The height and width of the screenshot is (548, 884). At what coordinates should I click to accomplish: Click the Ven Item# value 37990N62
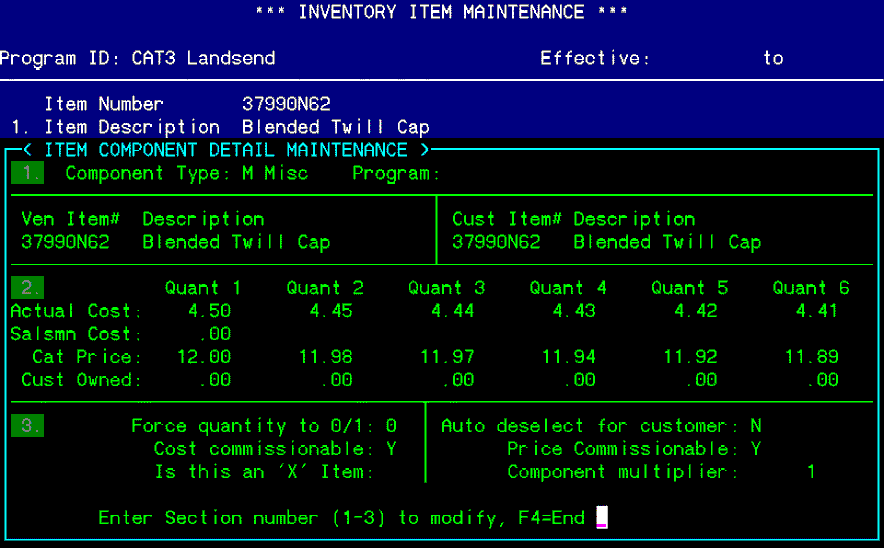[65, 242]
